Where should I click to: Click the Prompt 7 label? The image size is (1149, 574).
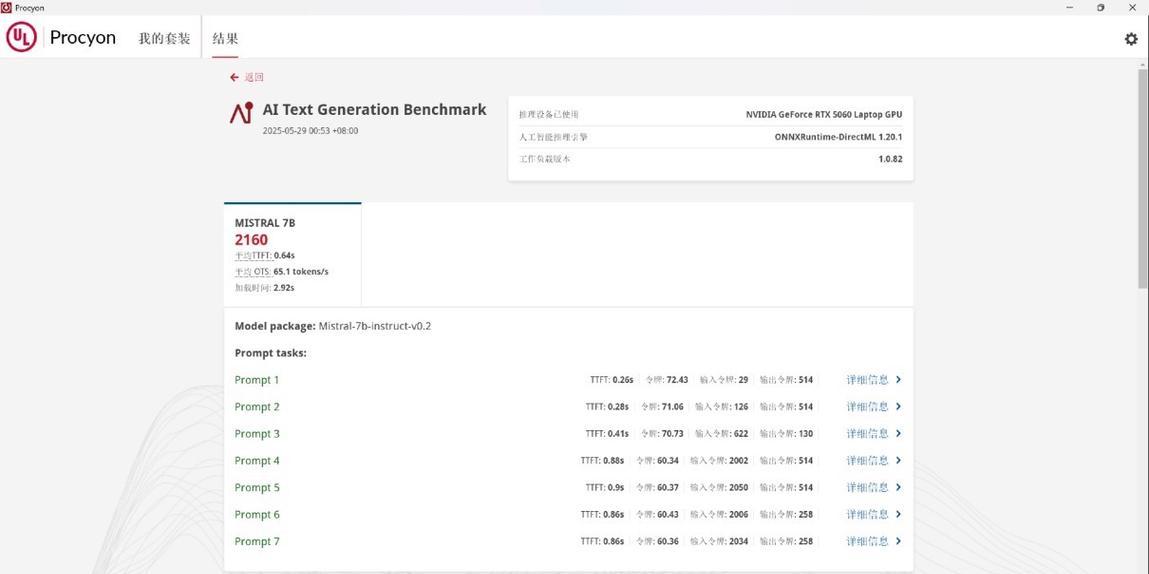(256, 541)
